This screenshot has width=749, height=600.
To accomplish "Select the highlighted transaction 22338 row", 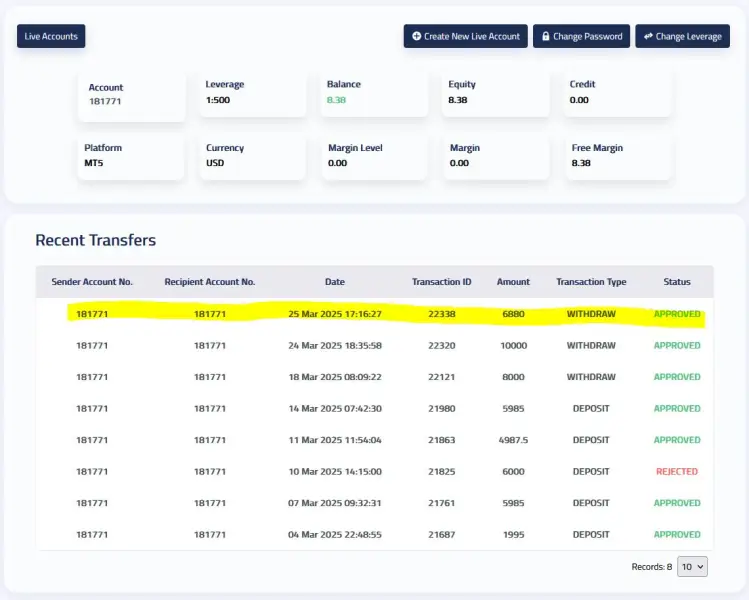I will click(x=385, y=314).
